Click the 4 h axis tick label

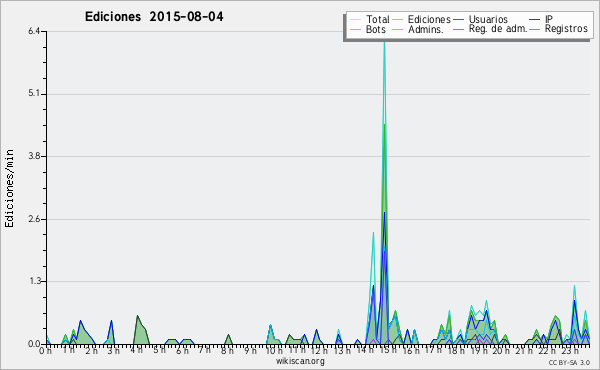137,350
